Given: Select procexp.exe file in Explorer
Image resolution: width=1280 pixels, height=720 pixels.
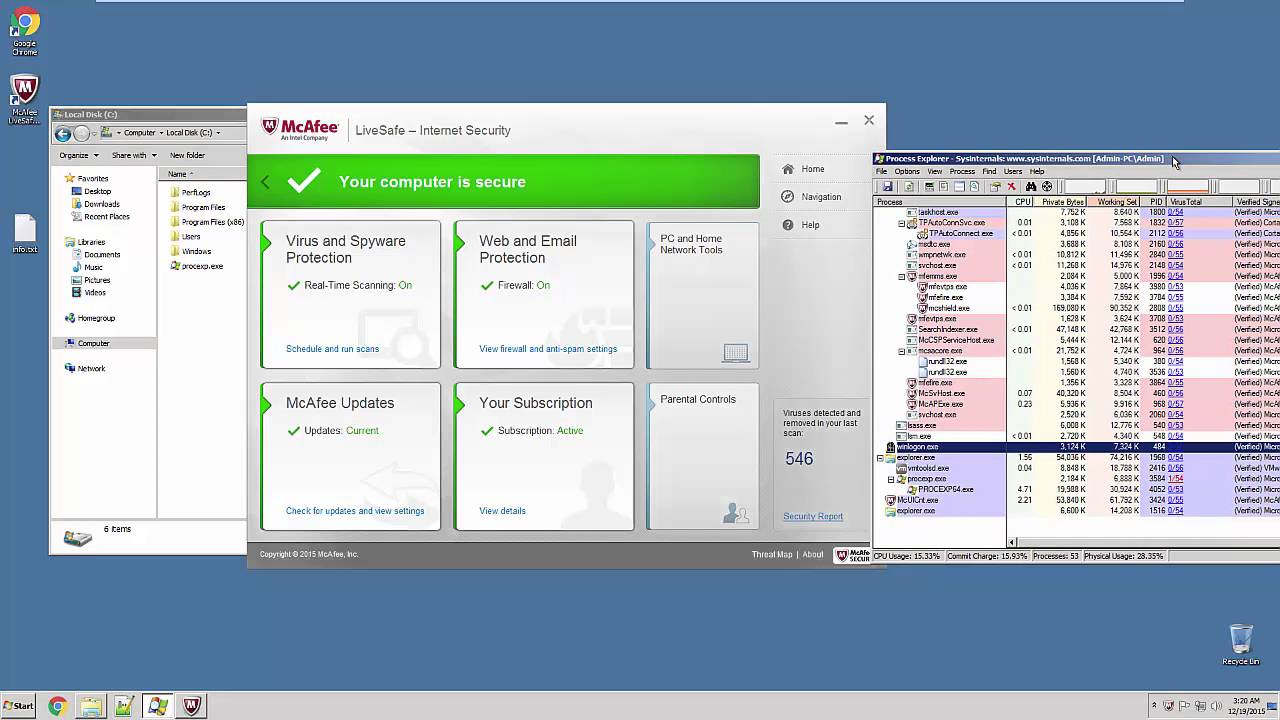Looking at the screenshot, I should click(x=197, y=267).
